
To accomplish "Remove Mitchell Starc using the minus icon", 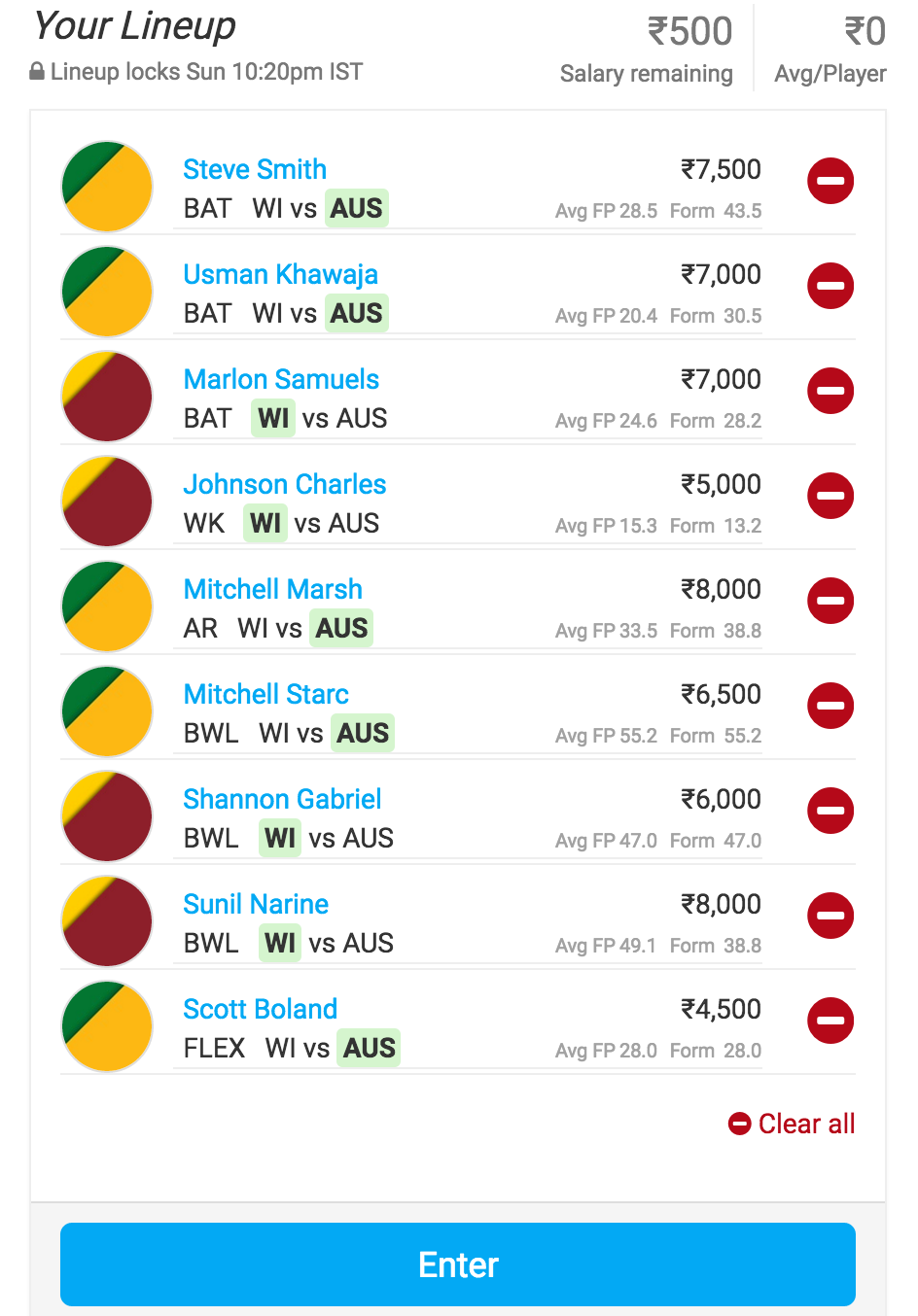I will (830, 706).
